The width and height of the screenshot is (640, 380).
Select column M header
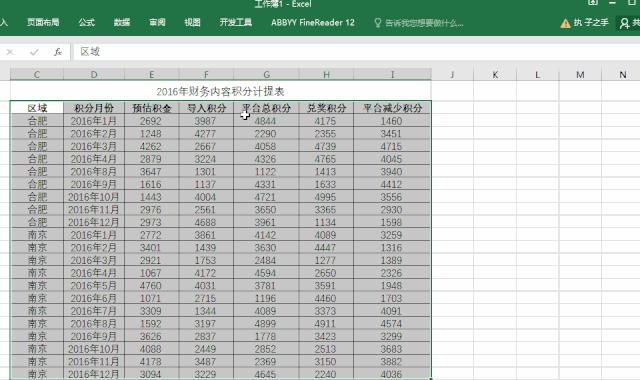click(x=580, y=74)
